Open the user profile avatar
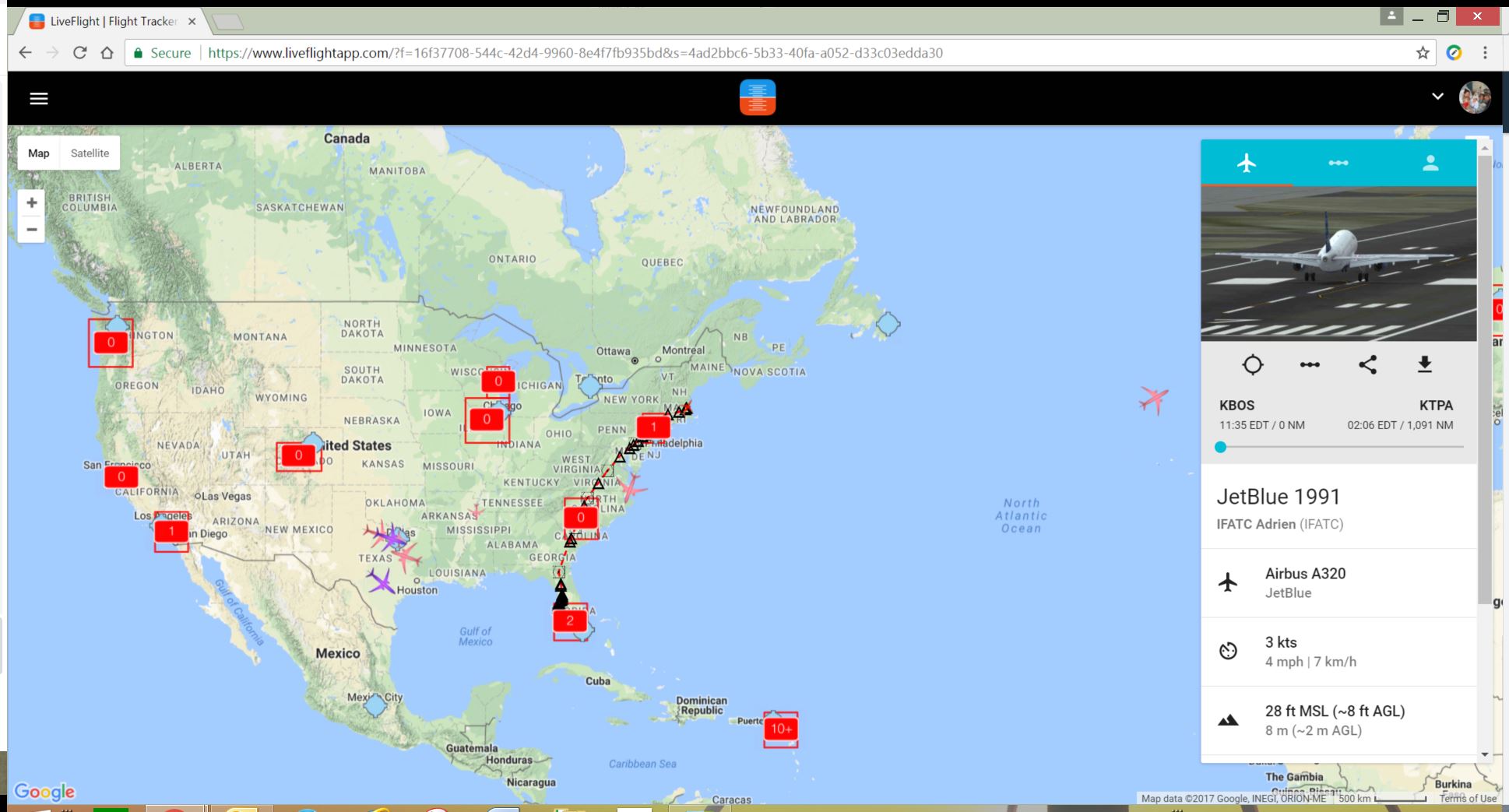1509x812 pixels. click(x=1475, y=98)
